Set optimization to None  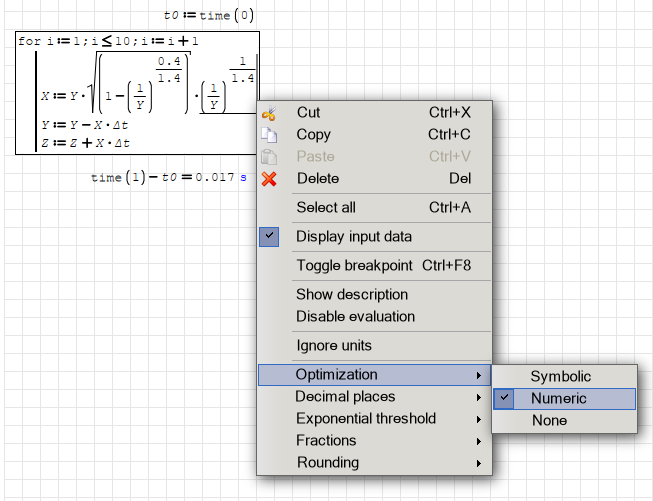(549, 420)
